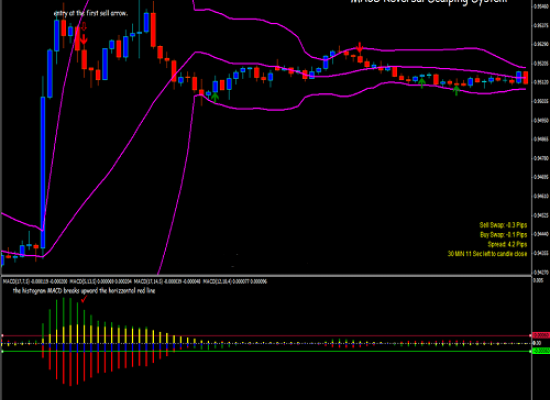This screenshot has height=400, width=550.
Task: Click the 'entry at the first sell arrow' note
Action: point(91,13)
